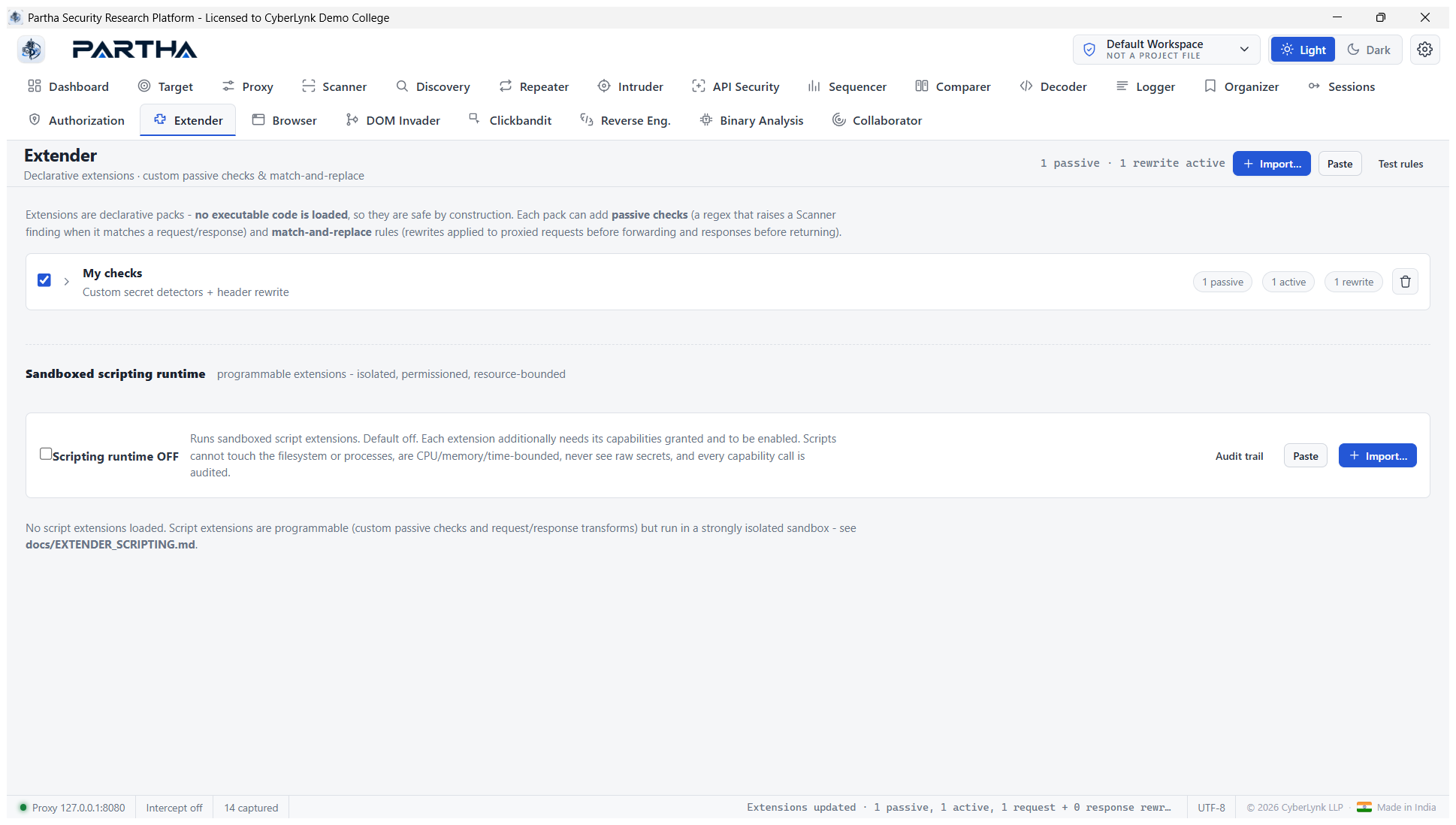Click the docs/EXTENDER_SCRIPTING.md reference
1456x825 pixels.
[x=110, y=545]
